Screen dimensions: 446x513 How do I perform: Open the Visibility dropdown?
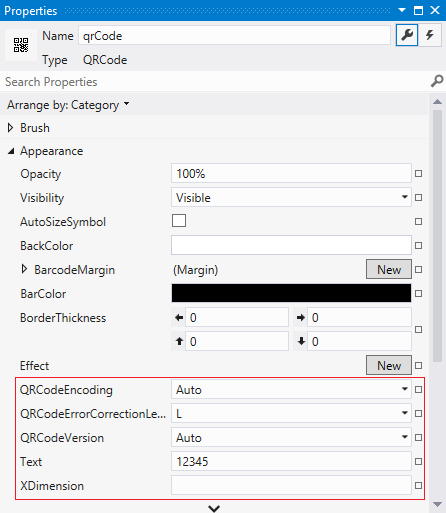[291, 197]
